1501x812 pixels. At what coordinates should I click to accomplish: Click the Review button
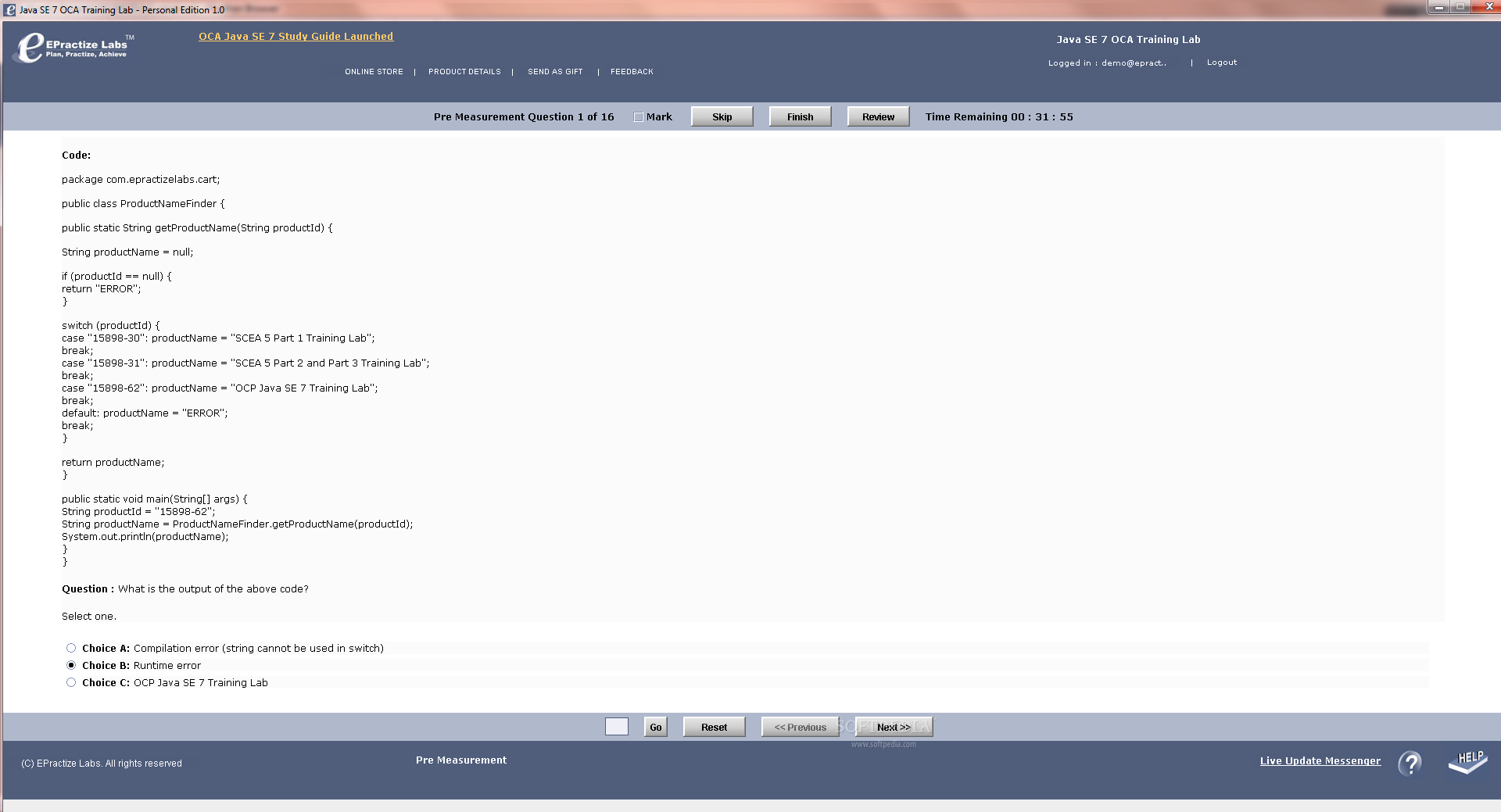pyautogui.click(x=879, y=116)
